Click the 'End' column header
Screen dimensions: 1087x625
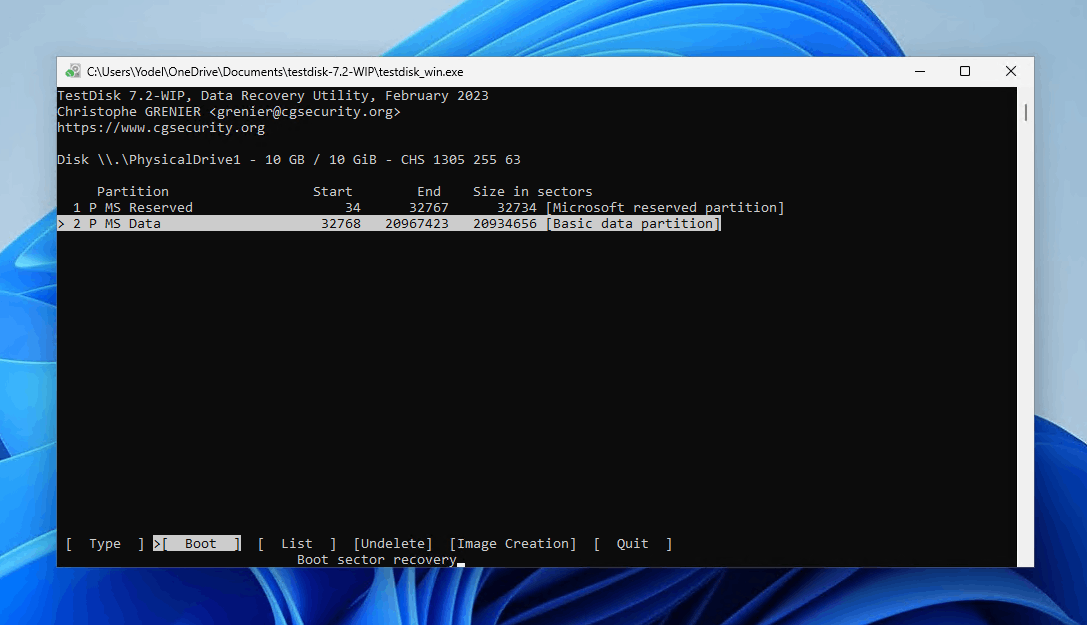(x=429, y=192)
